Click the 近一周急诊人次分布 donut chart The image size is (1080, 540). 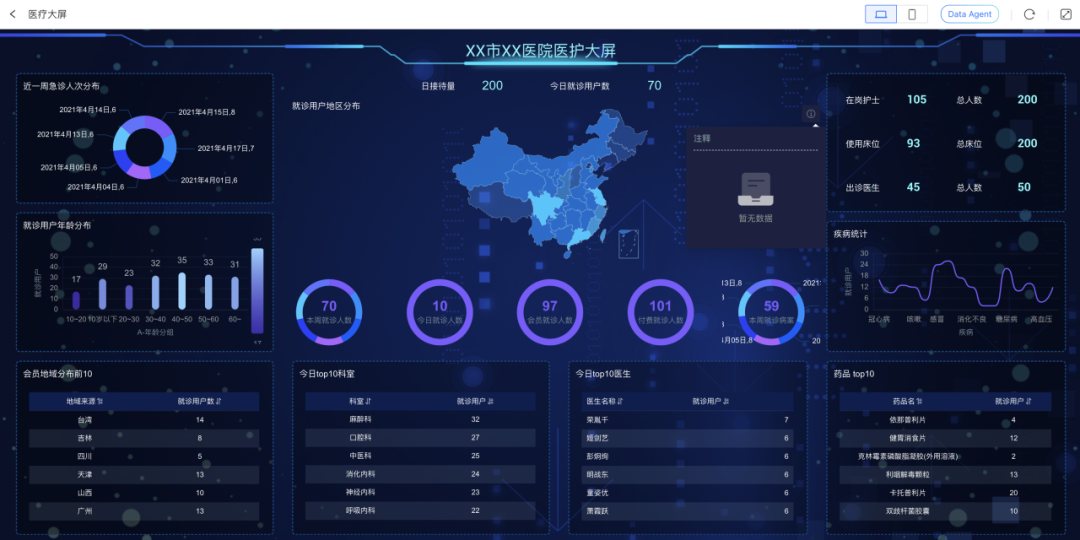[145, 147]
